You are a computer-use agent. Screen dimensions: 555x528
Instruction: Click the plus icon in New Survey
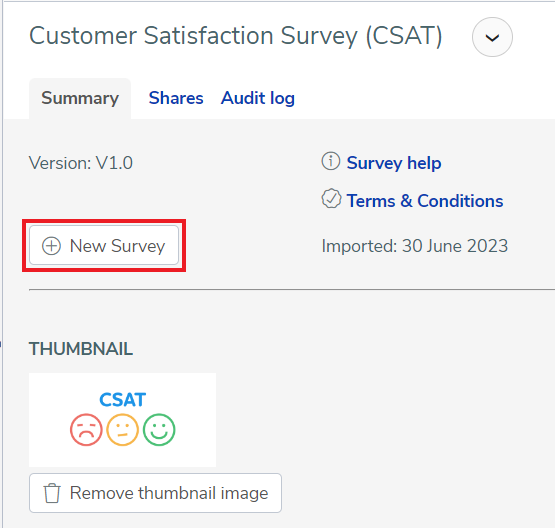click(52, 246)
